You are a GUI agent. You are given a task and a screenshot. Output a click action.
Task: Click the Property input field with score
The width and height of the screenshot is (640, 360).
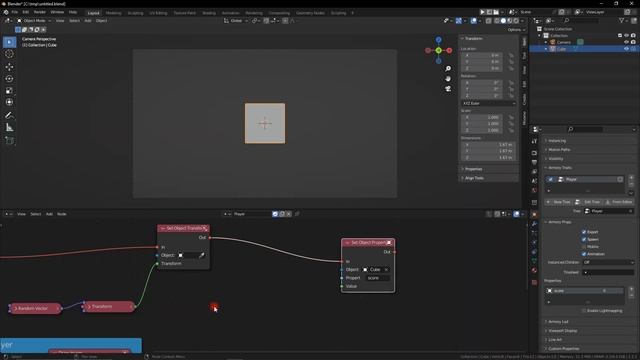(x=377, y=278)
